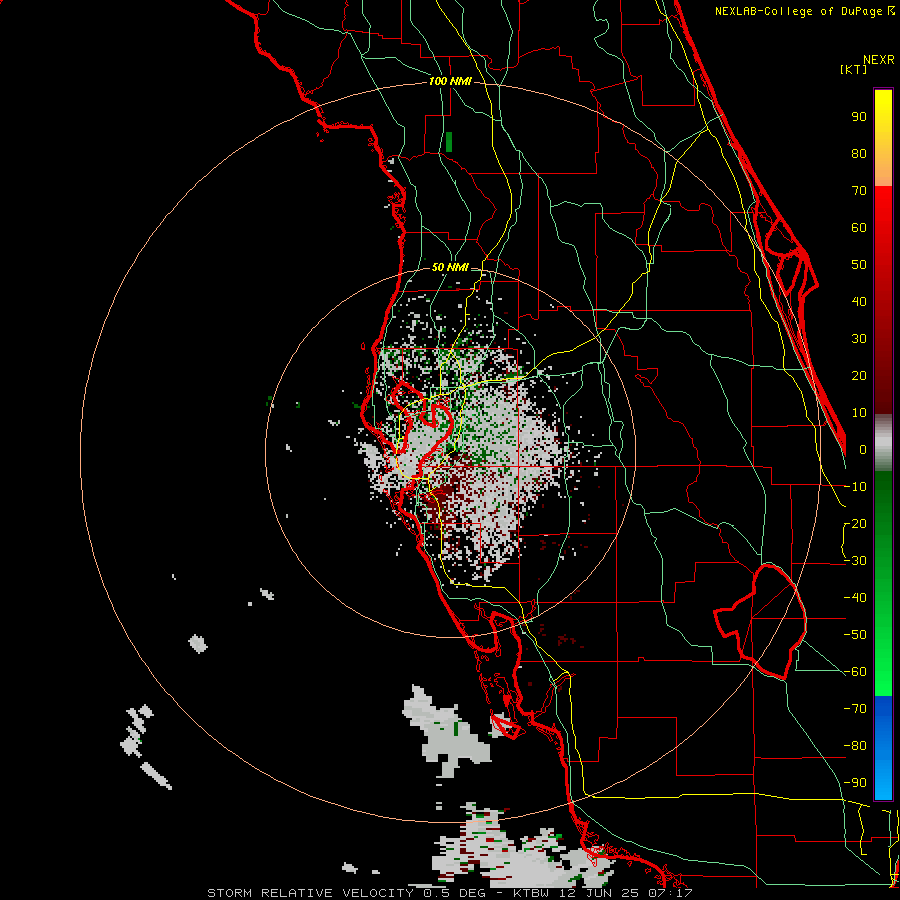Viewport: 900px width, 900px height.
Task: Click the -10 knot label on the scale
Action: click(x=855, y=487)
